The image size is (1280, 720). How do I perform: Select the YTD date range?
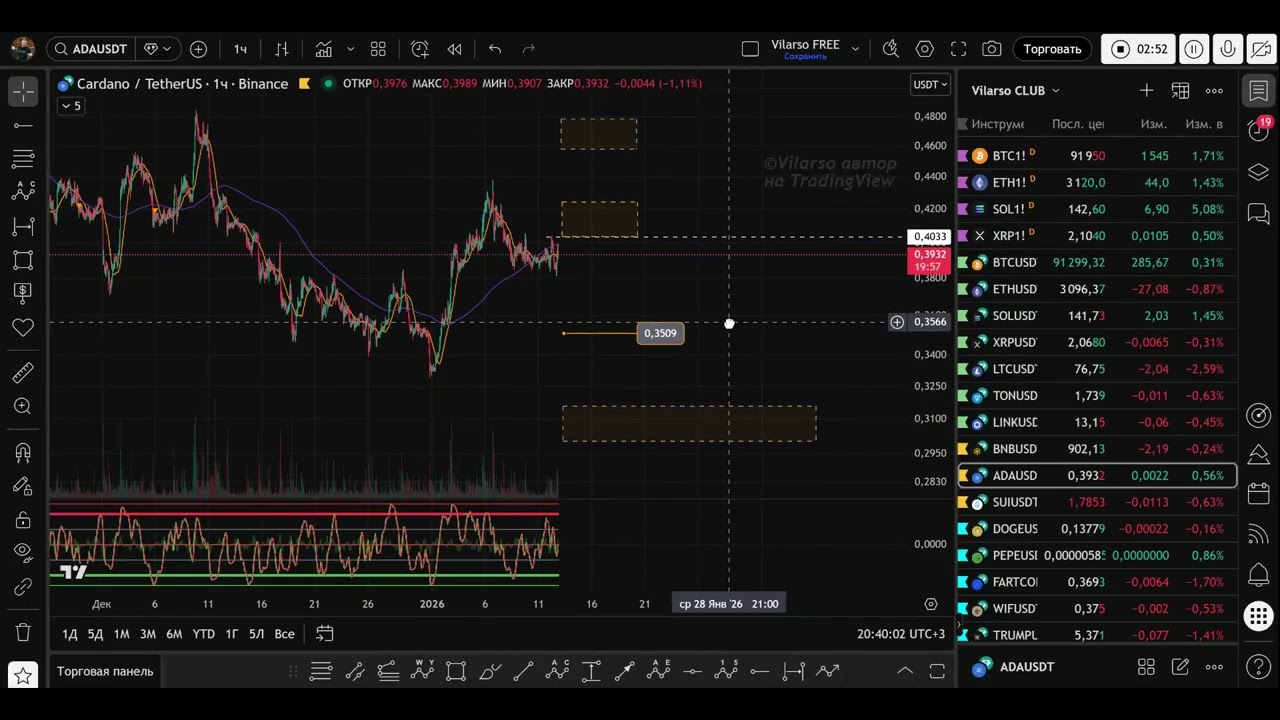pos(203,634)
